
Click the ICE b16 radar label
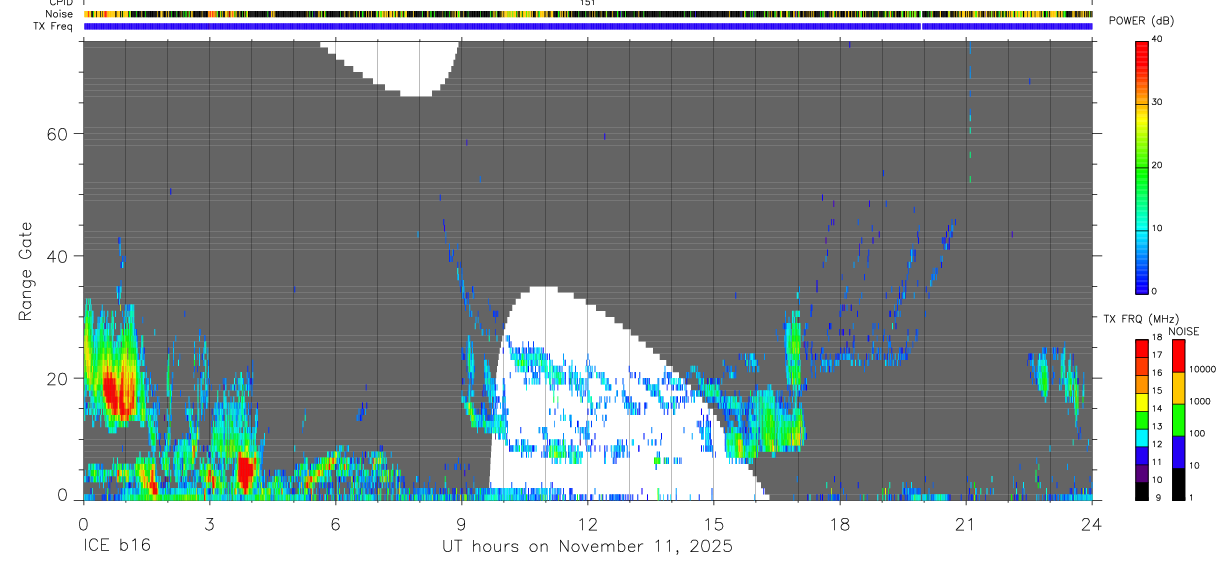click(x=116, y=547)
